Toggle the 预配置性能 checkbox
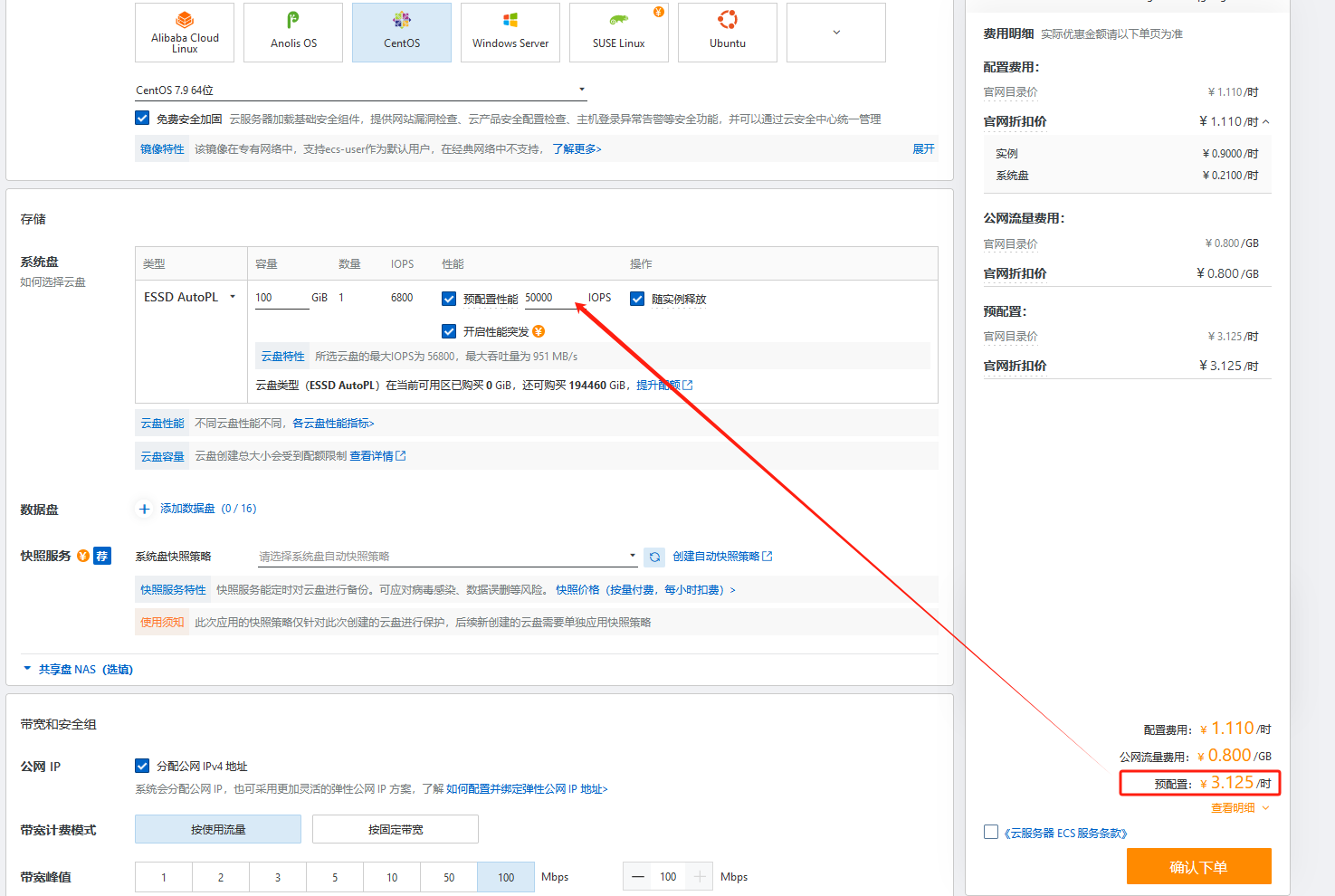The width and height of the screenshot is (1335, 896). coord(449,299)
